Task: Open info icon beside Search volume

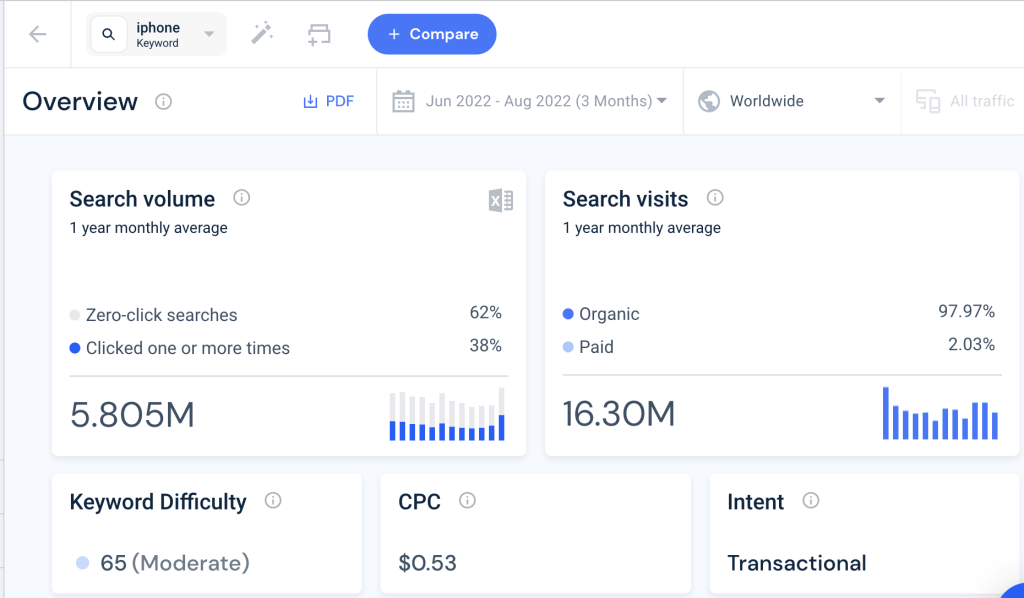Action: click(242, 198)
